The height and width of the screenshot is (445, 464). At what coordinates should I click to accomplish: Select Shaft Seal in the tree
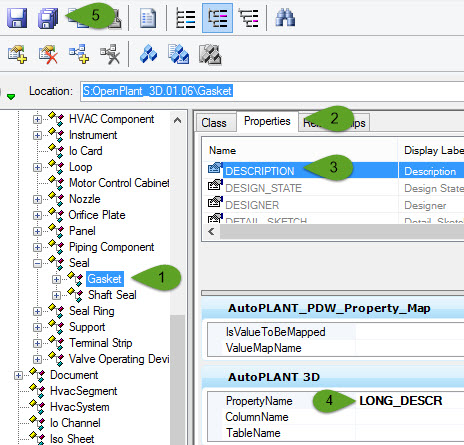pos(112,295)
